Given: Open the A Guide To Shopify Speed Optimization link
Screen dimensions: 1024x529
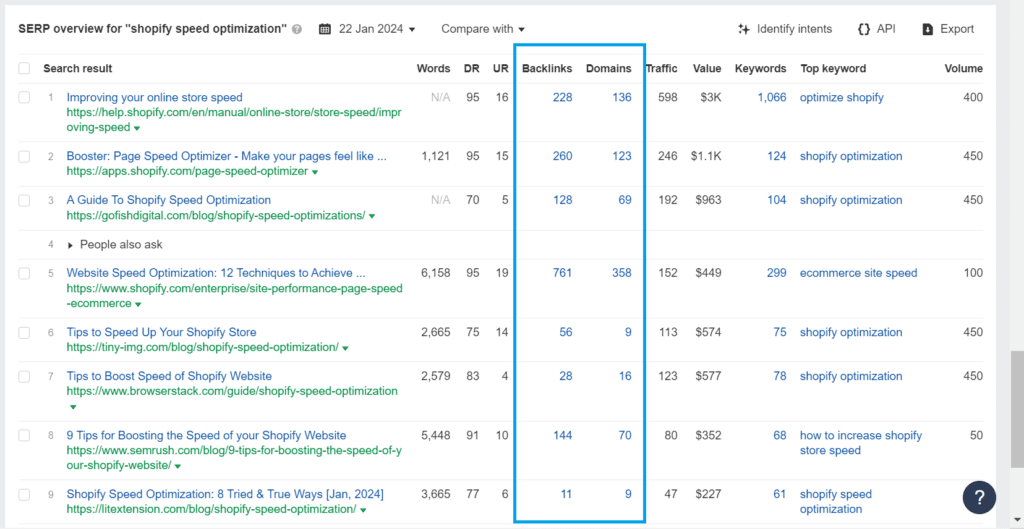Looking at the screenshot, I should [168, 200].
